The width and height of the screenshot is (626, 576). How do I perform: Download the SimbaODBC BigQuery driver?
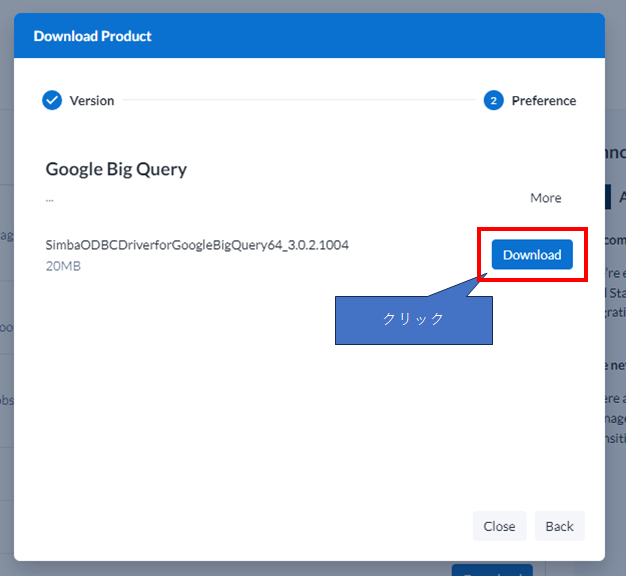click(x=532, y=255)
